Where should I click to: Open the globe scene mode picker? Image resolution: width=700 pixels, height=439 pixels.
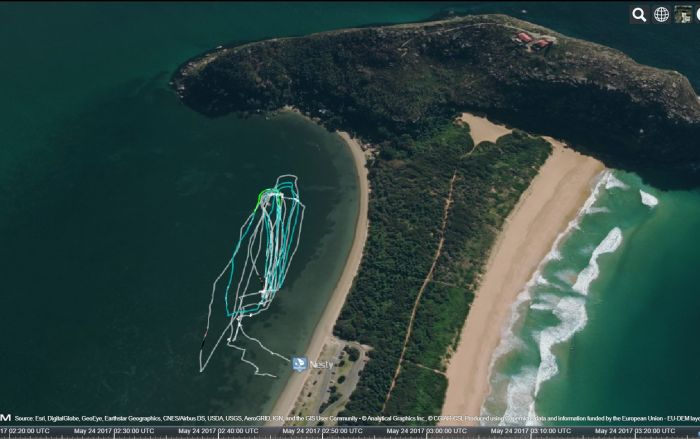(x=662, y=14)
